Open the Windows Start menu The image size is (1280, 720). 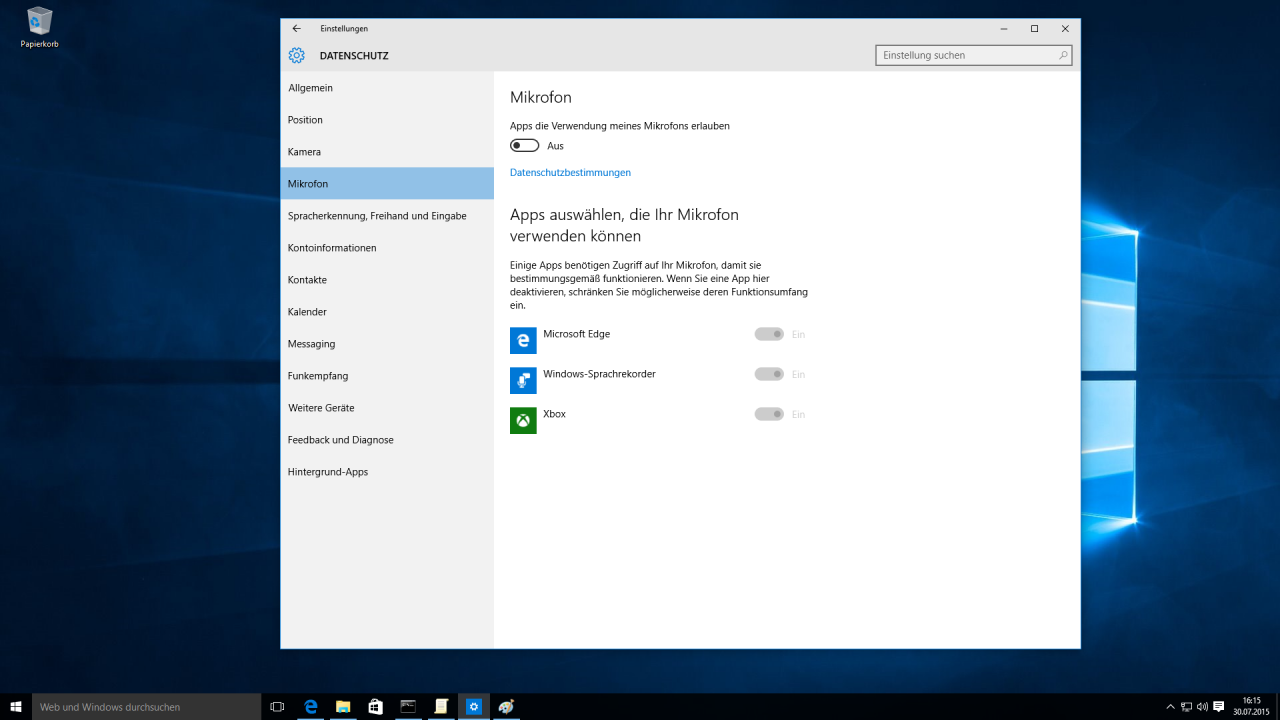[x=16, y=707]
